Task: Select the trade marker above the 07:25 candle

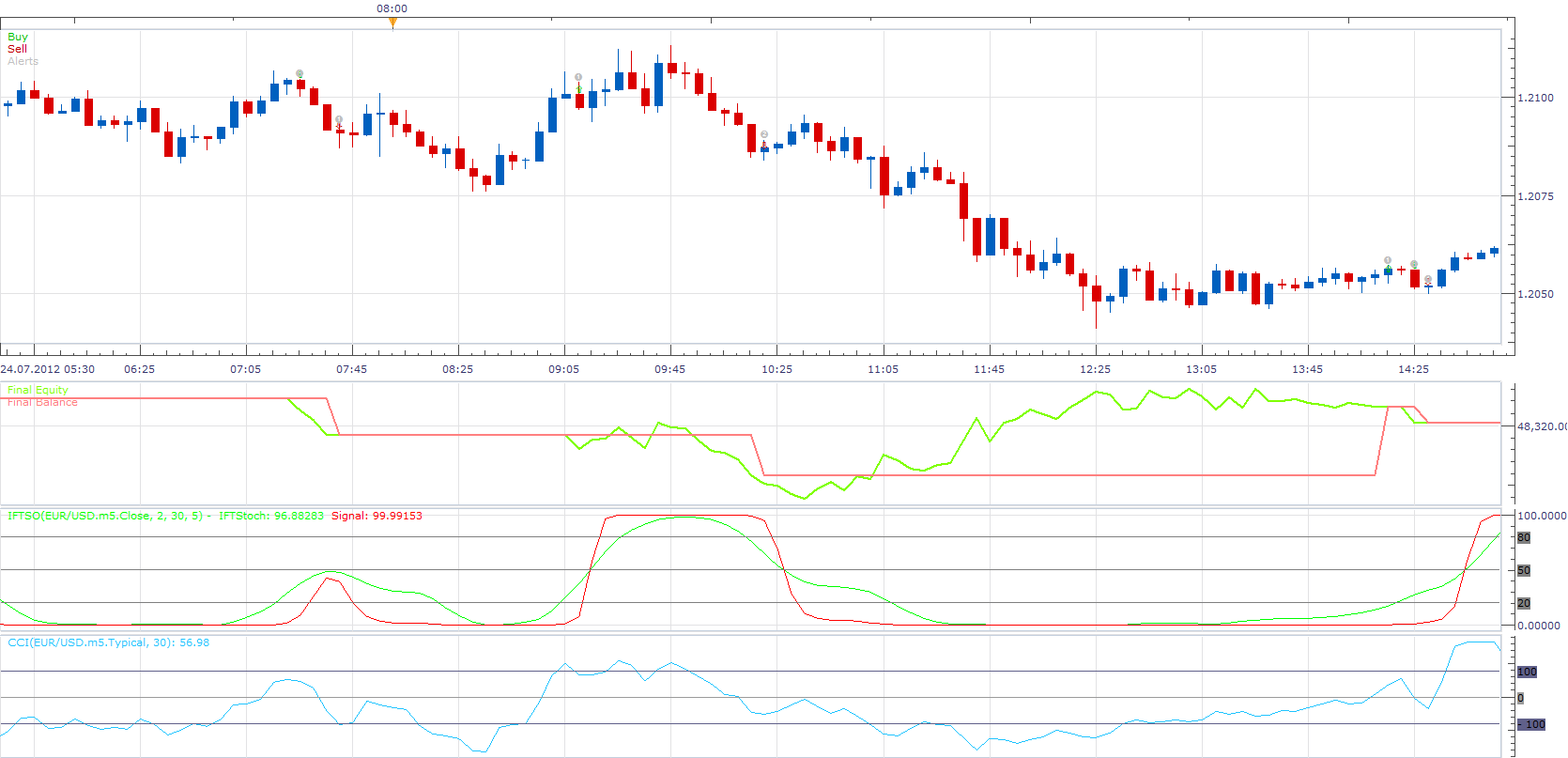Action: tap(300, 73)
